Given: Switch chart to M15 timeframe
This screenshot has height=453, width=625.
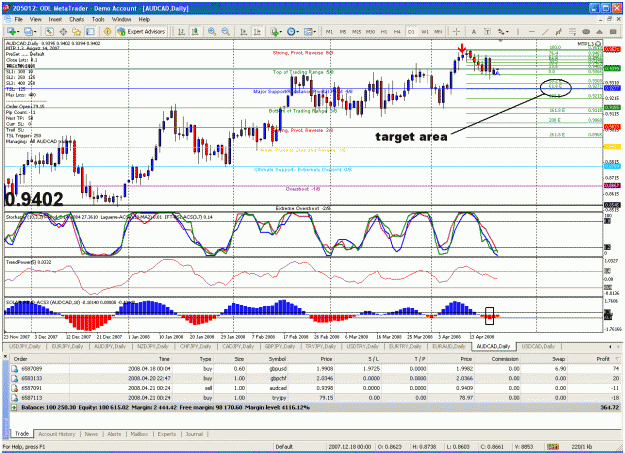Looking at the screenshot, I should [x=356, y=32].
